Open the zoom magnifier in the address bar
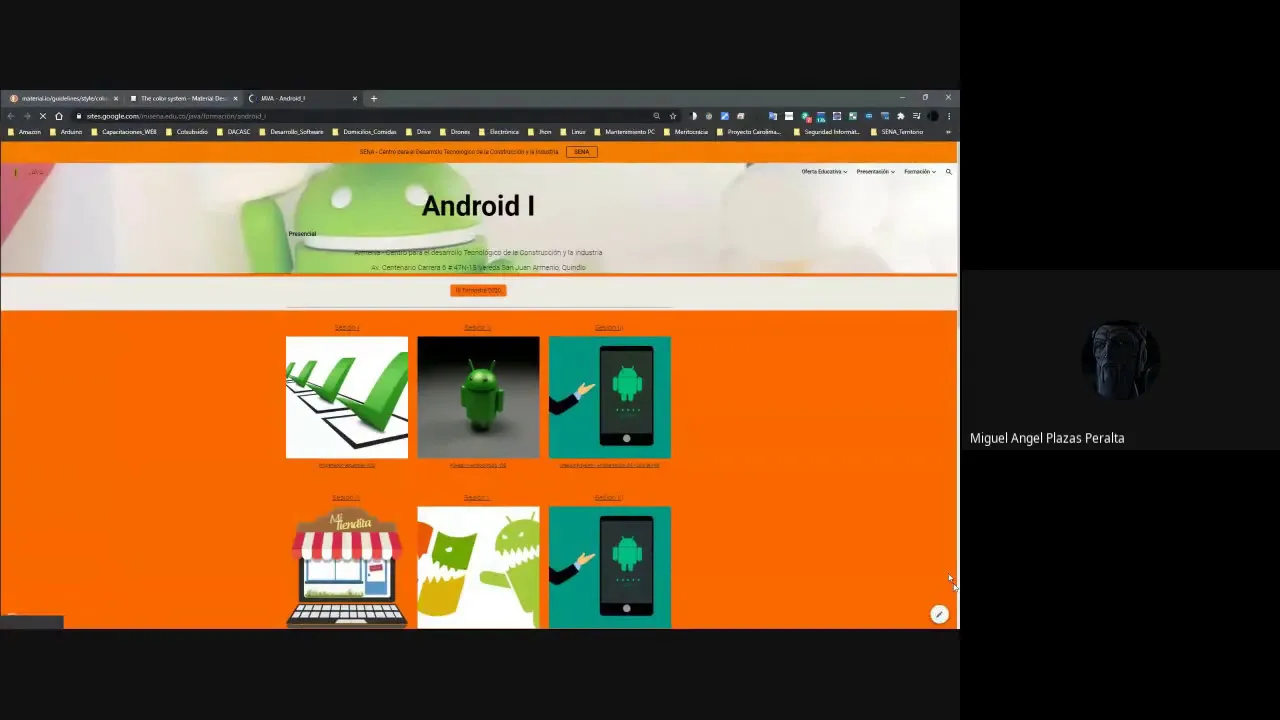 pyautogui.click(x=656, y=116)
